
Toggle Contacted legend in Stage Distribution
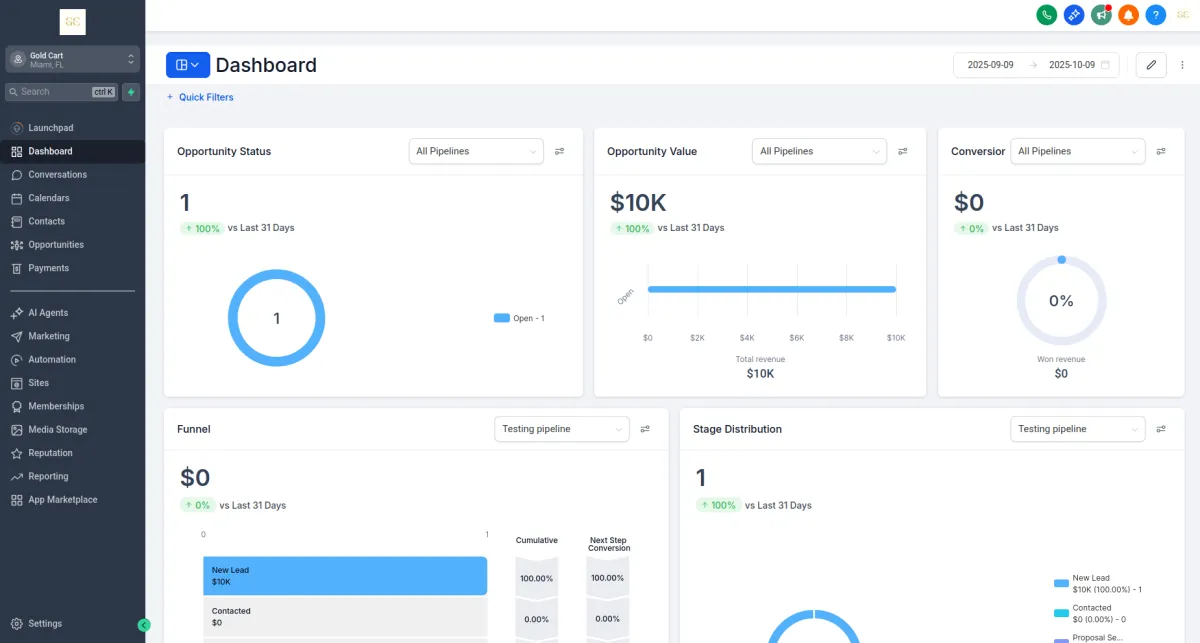point(1089,613)
